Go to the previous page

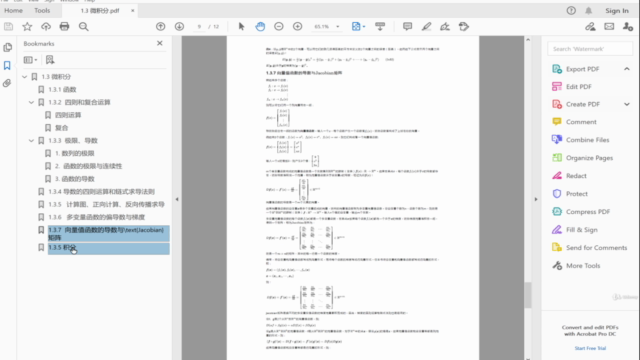click(x=160, y=27)
